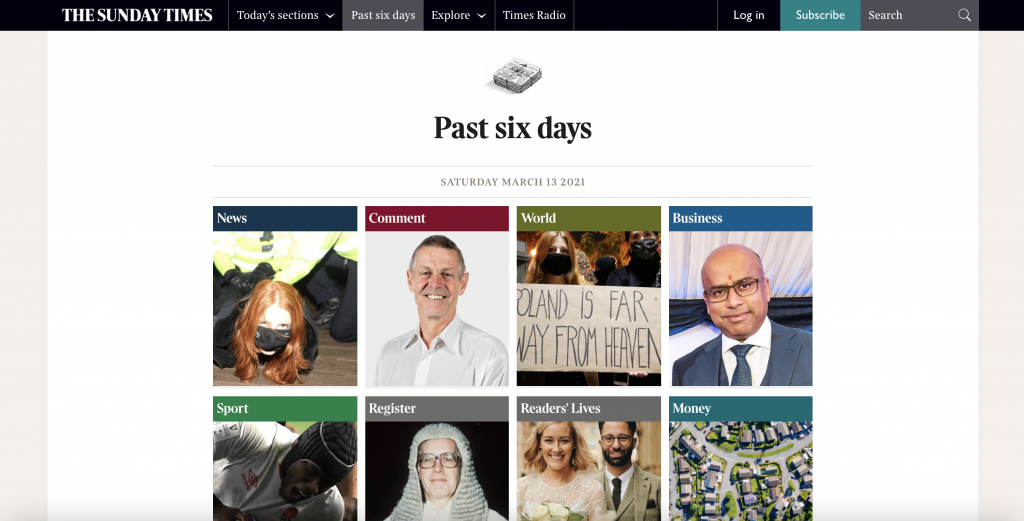This screenshot has height=521, width=1024.
Task: Click the Saturday March 13 2021 date heading
Action: click(x=513, y=182)
